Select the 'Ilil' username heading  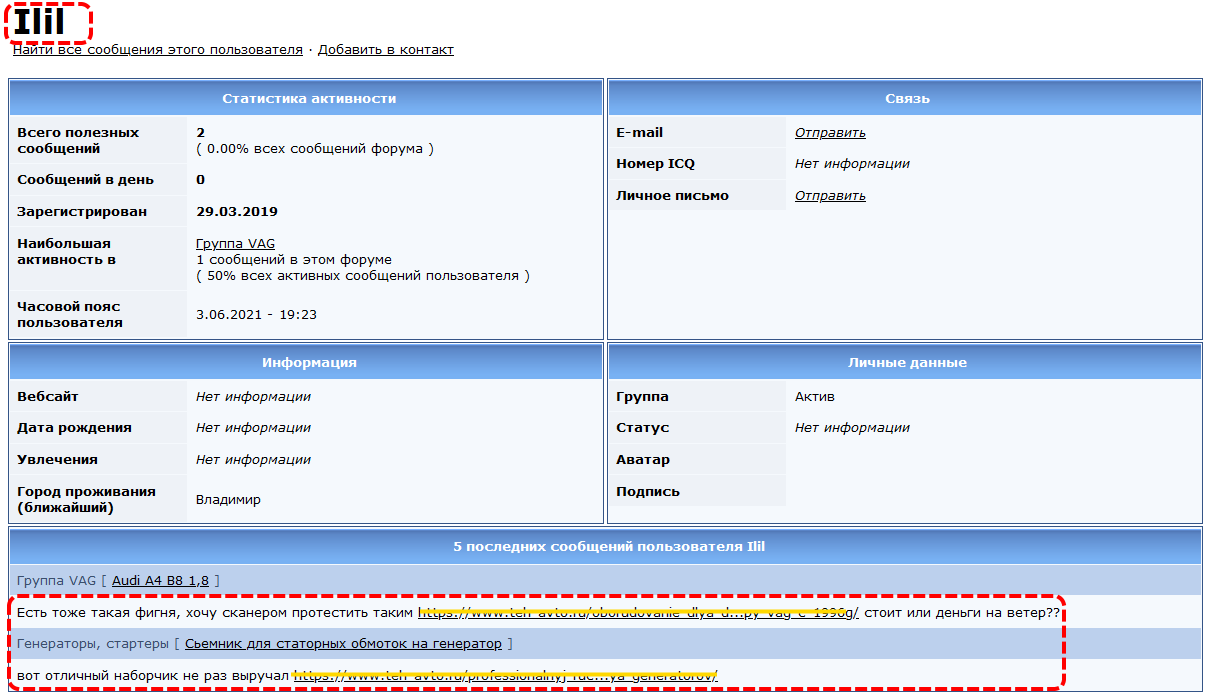pyautogui.click(x=39, y=22)
